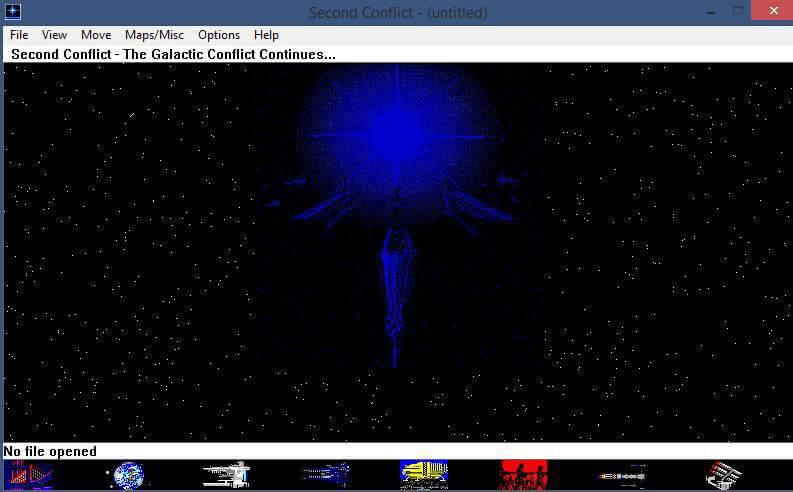
Task: Open the File menu
Action: tap(19, 35)
